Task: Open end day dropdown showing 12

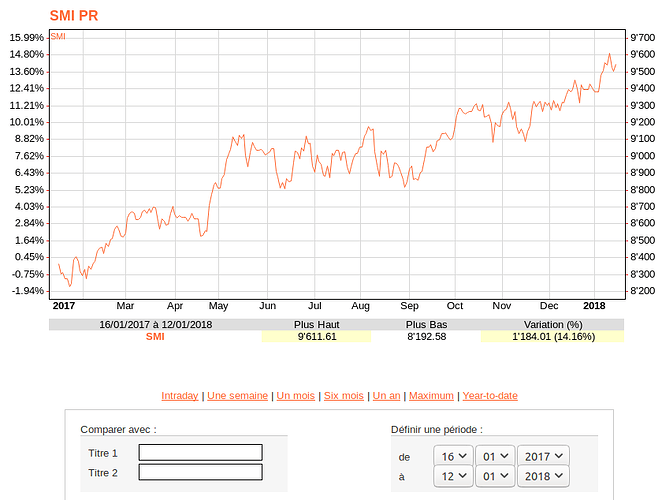Action: 453,476
